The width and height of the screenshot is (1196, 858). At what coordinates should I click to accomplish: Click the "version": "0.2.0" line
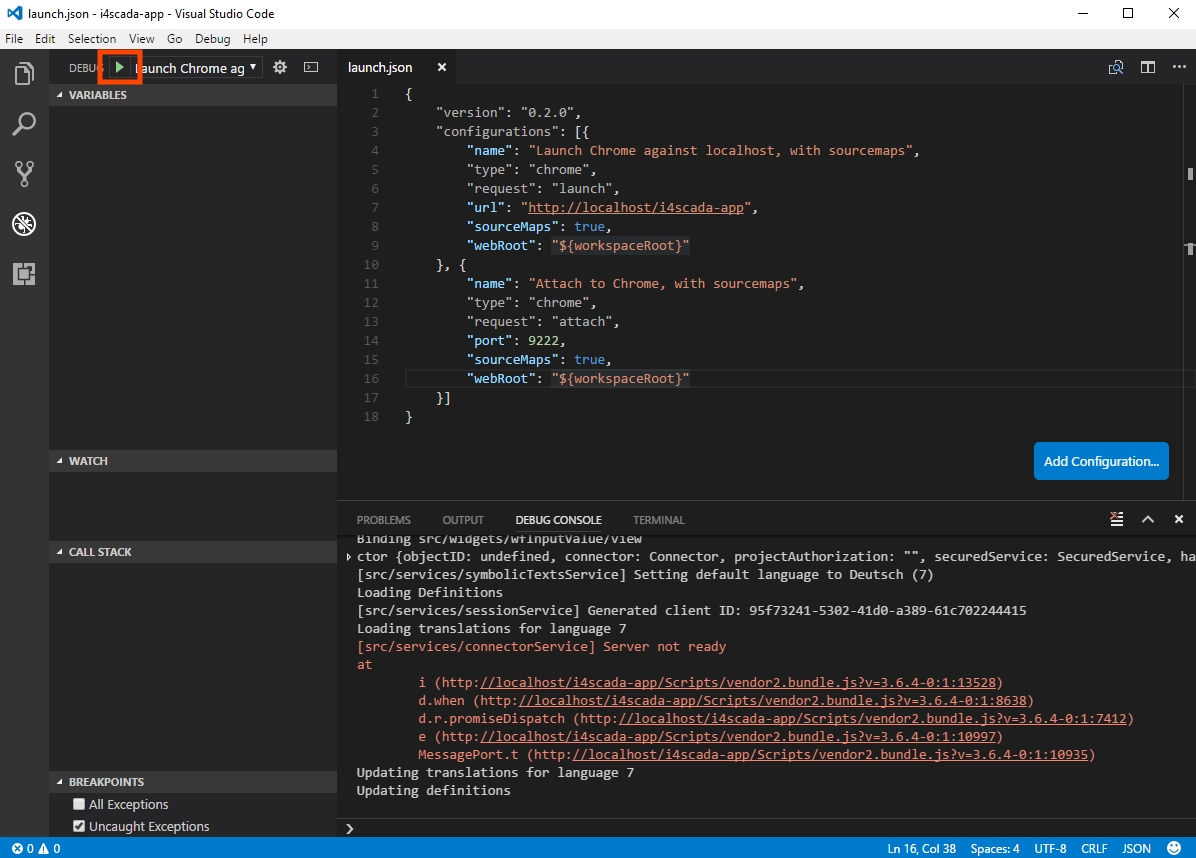508,113
